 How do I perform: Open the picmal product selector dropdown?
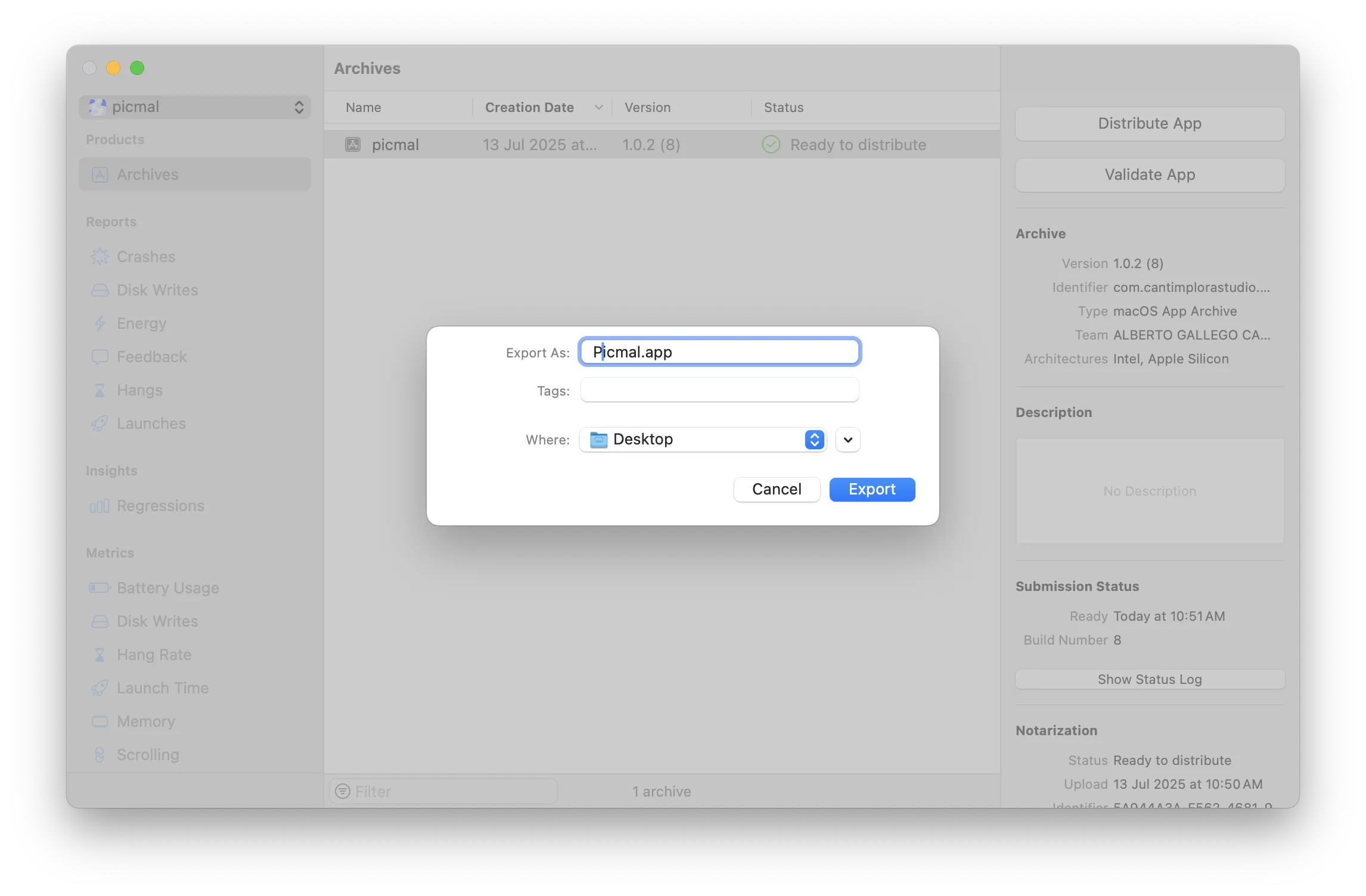[x=195, y=107]
